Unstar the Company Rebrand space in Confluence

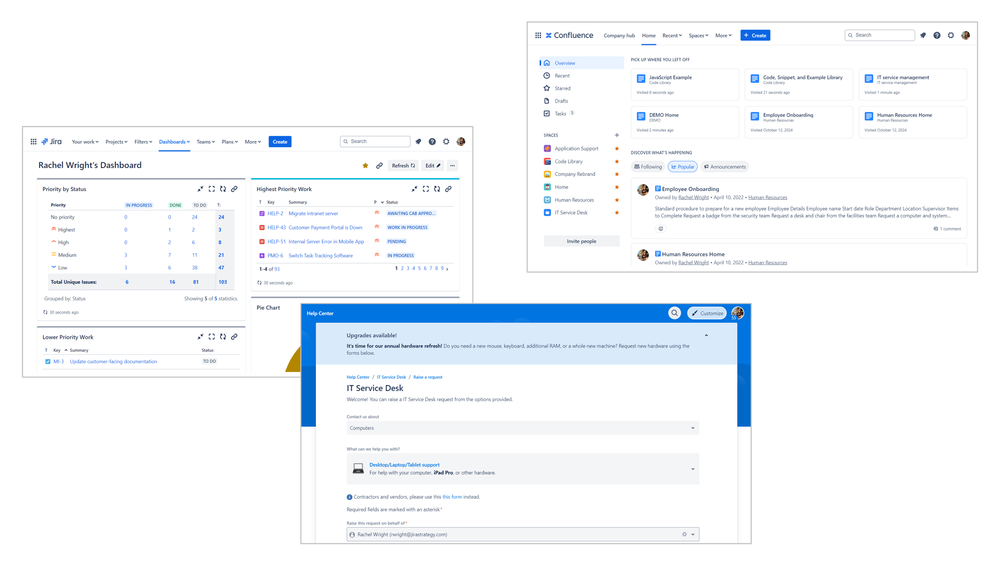(x=616, y=174)
